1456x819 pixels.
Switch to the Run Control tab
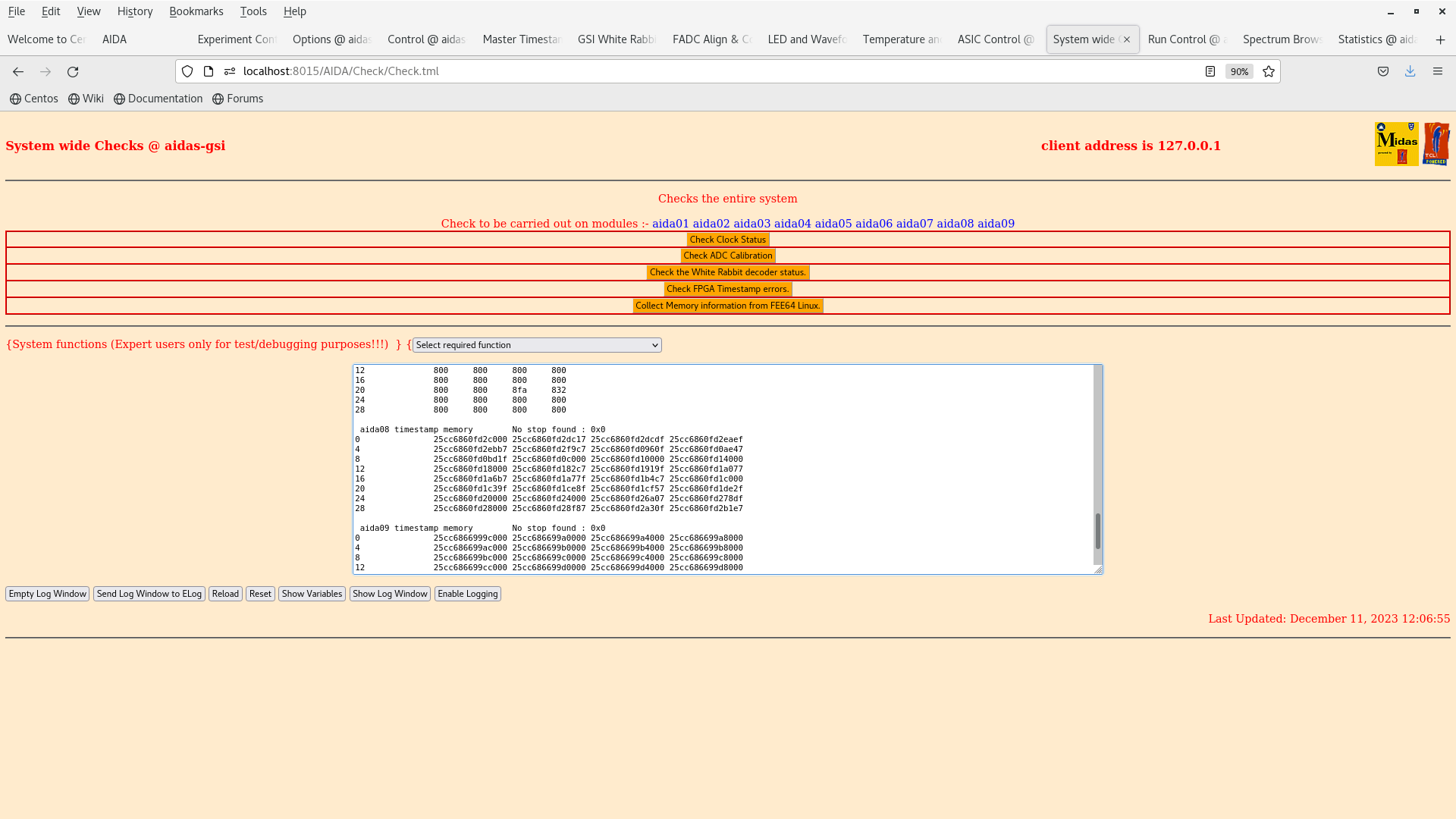(1186, 39)
